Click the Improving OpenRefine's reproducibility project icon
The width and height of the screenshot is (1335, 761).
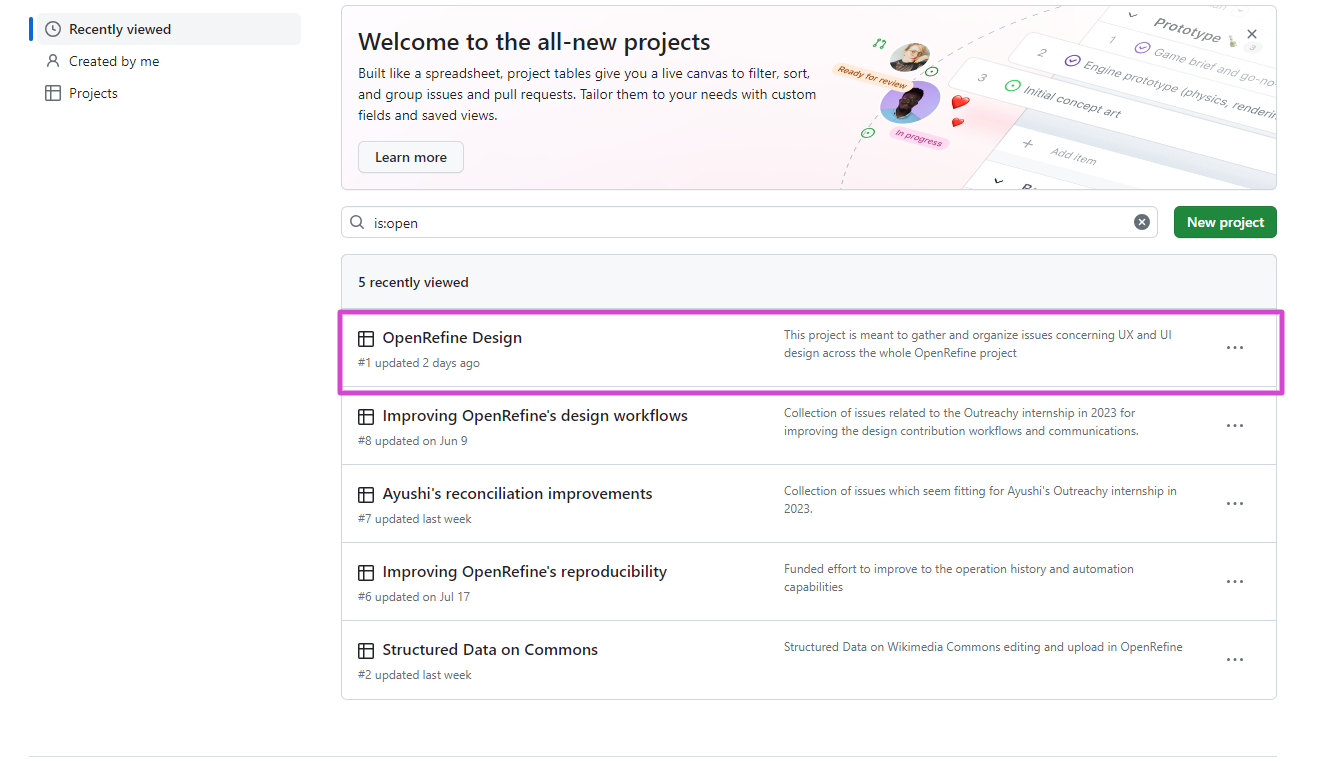(366, 572)
